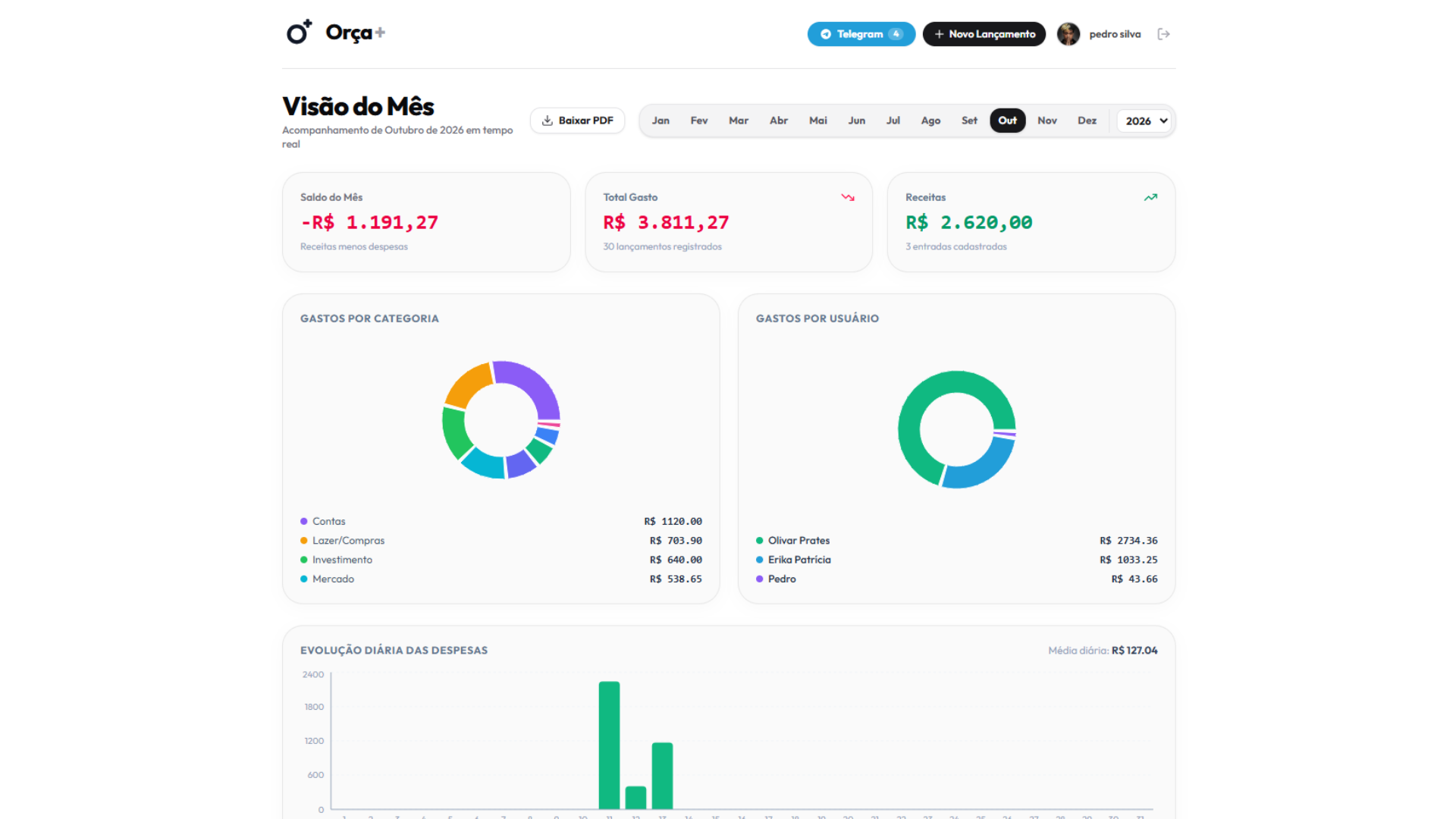
Task: Select the Fev month tab
Action: click(699, 121)
